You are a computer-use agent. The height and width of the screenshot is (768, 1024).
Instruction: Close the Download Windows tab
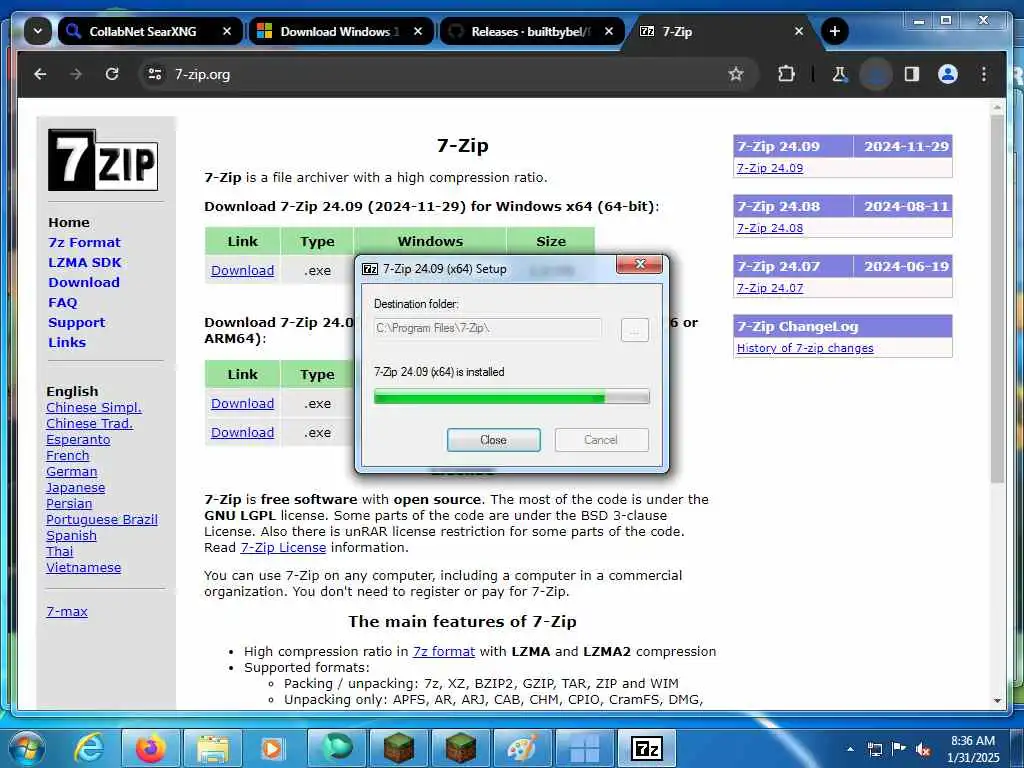(418, 31)
